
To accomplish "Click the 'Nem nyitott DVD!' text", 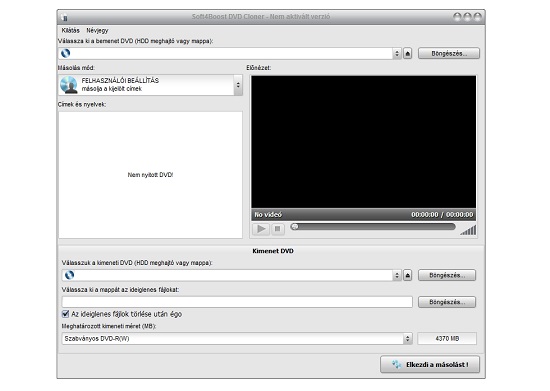I will [x=150, y=175].
